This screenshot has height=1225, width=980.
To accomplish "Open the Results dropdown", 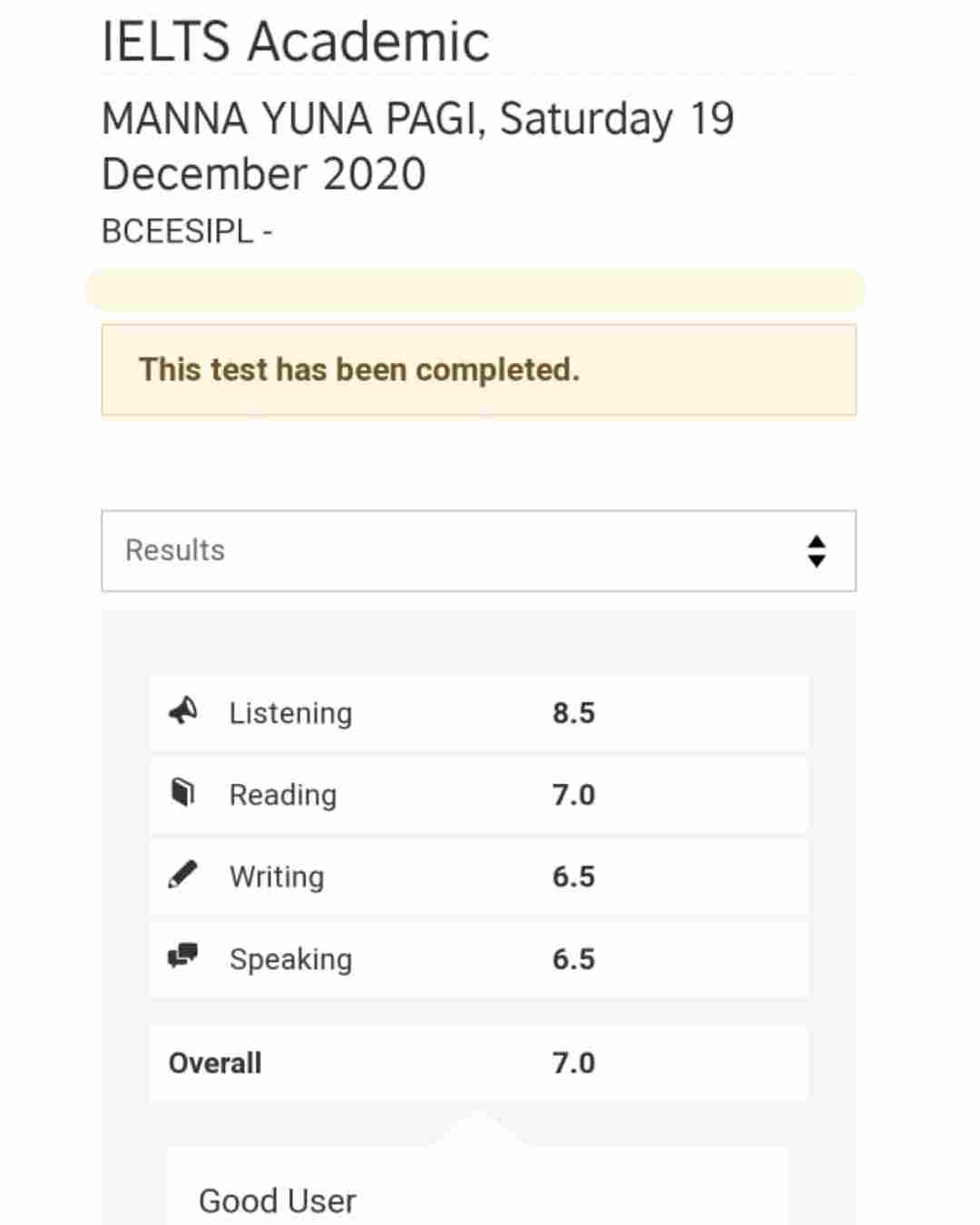I will [478, 551].
